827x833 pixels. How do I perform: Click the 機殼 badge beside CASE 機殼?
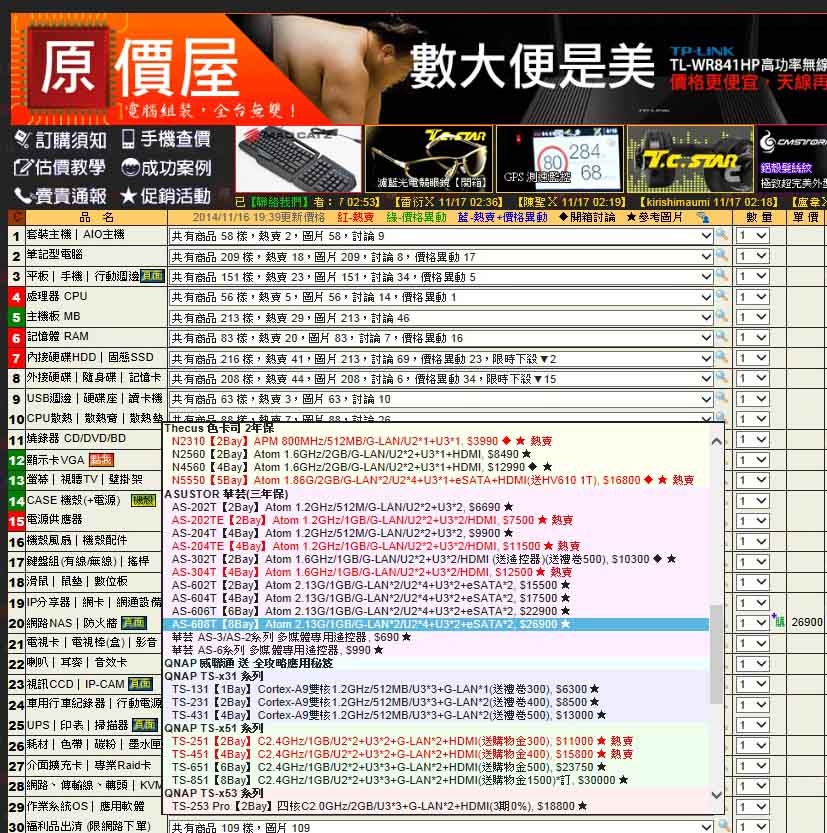pyautogui.click(x=143, y=500)
